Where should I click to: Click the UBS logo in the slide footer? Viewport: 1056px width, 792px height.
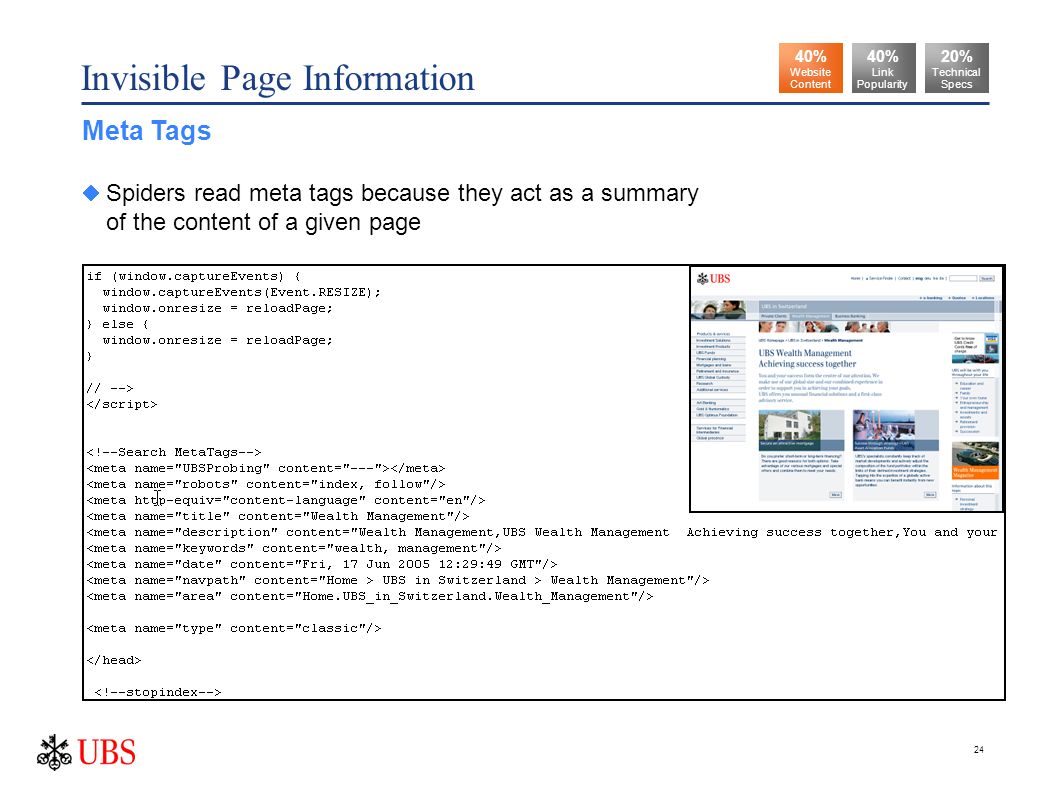tap(86, 752)
